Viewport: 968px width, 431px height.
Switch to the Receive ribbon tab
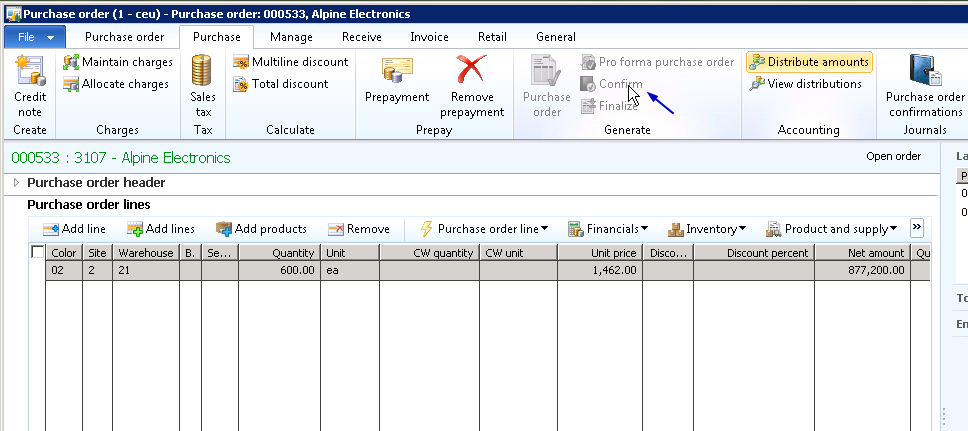coord(361,37)
